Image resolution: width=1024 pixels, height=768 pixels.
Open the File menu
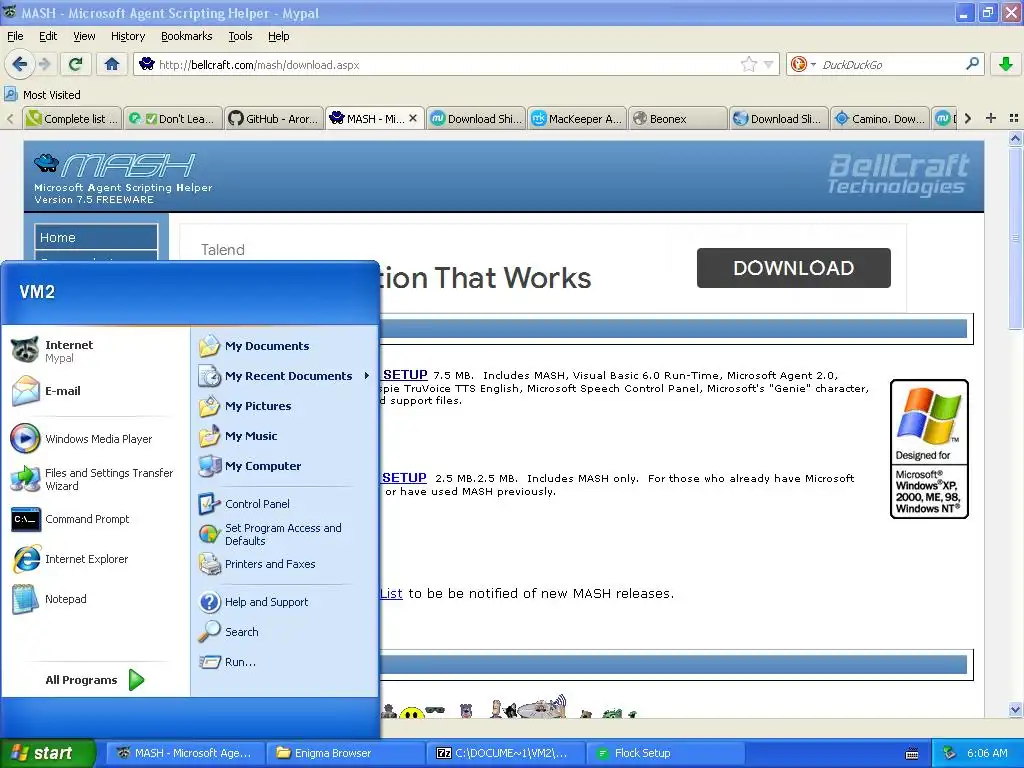(x=15, y=36)
